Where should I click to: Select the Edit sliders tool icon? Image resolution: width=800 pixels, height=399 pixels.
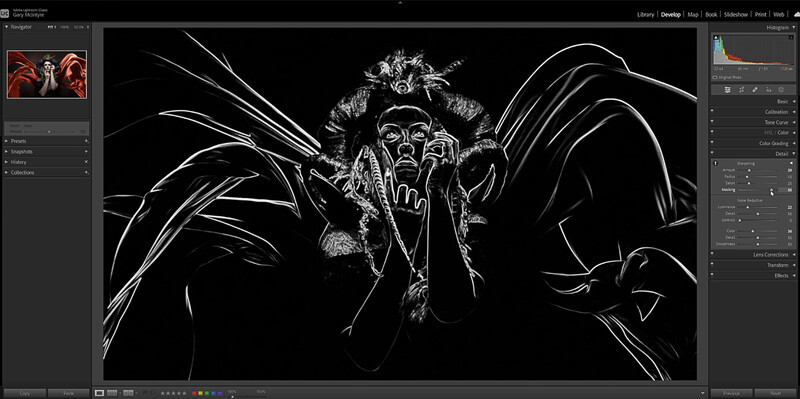[728, 90]
